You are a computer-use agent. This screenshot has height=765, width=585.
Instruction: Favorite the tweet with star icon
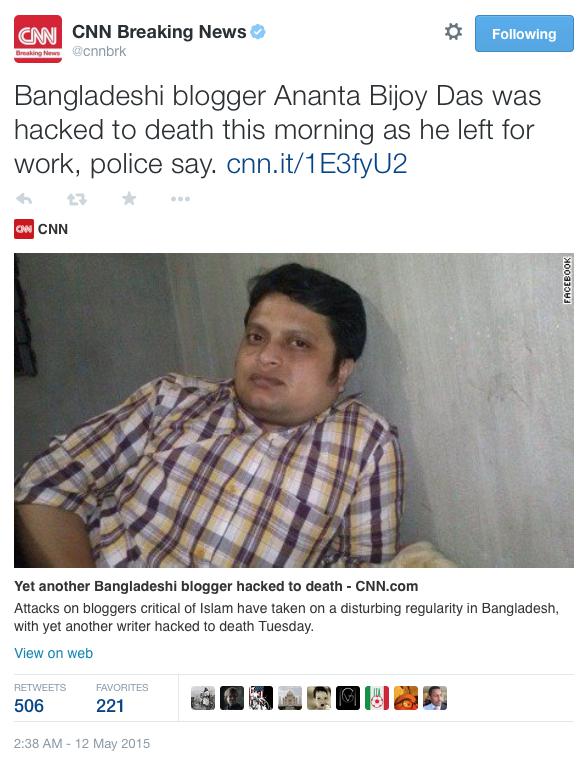point(129,198)
